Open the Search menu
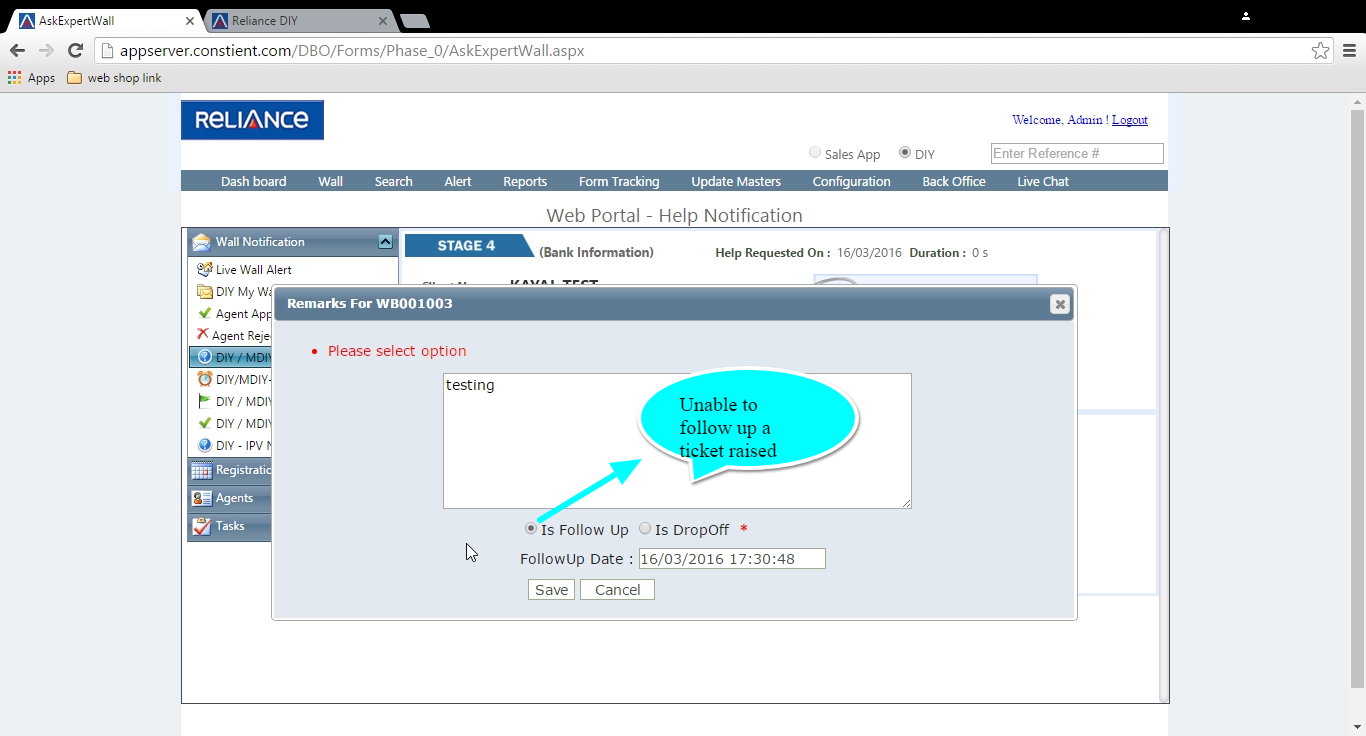The width and height of the screenshot is (1366, 736). pyautogui.click(x=394, y=181)
